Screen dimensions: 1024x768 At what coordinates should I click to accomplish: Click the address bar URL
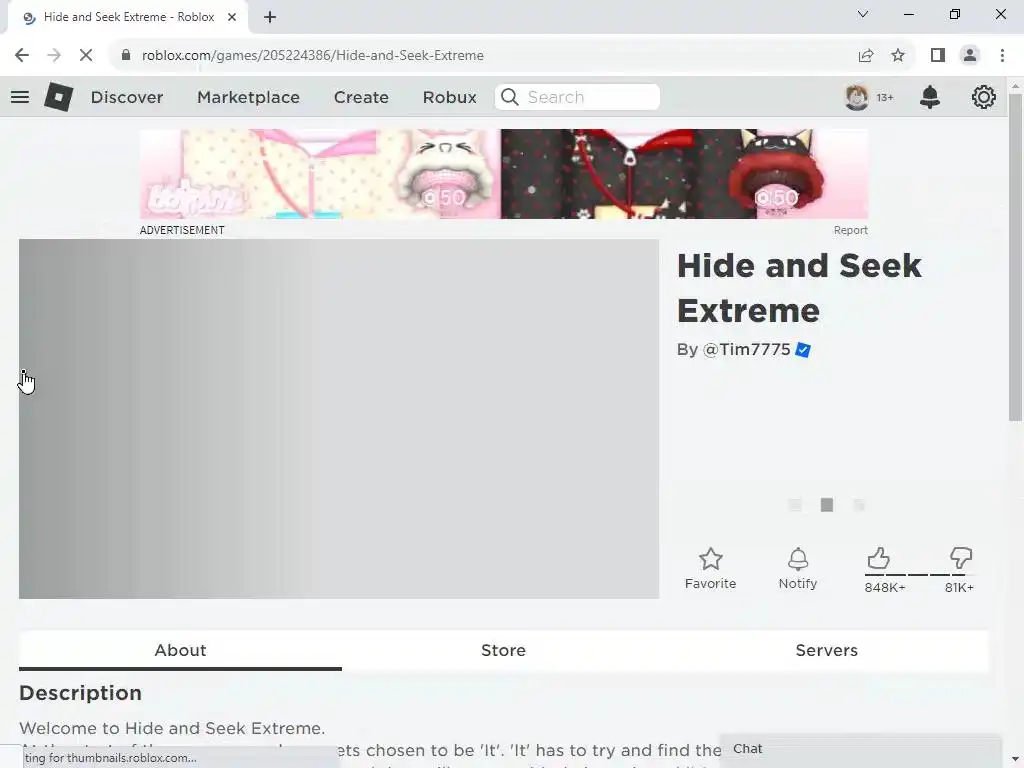(x=313, y=56)
